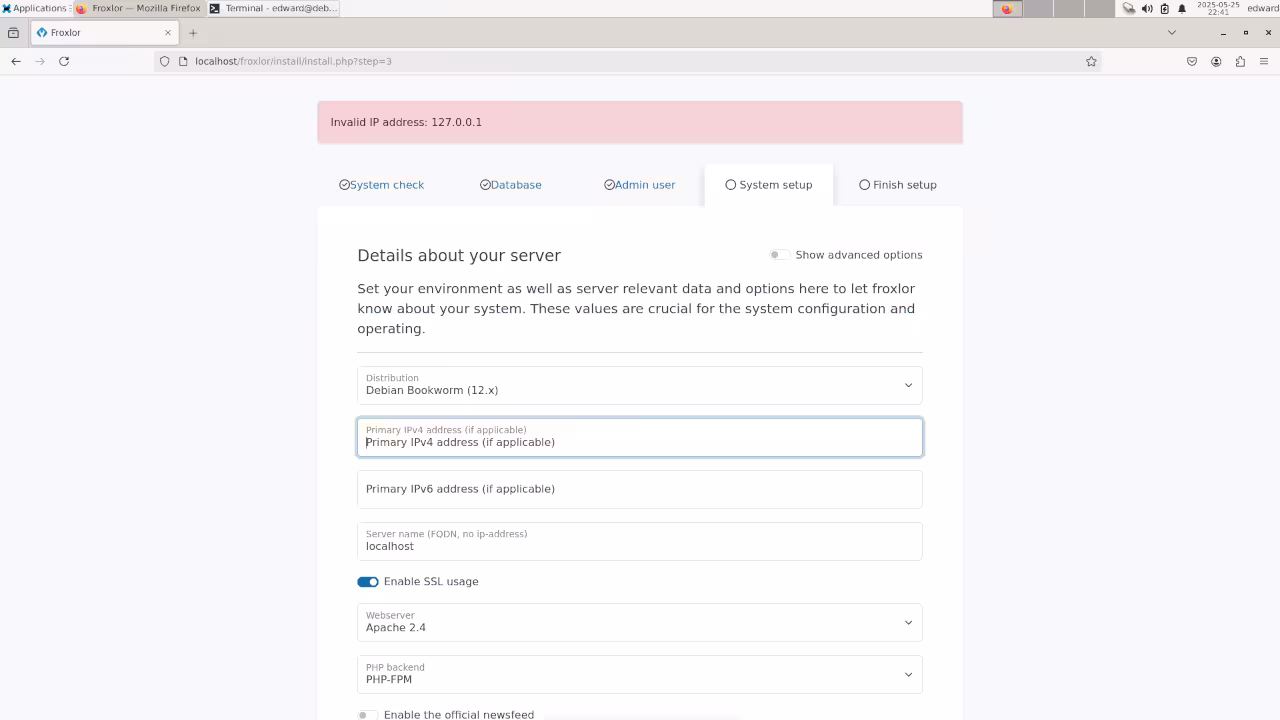Screen dimensions: 1280x720
Task: Click the date and time clock in panel
Action: (x=1218, y=8)
